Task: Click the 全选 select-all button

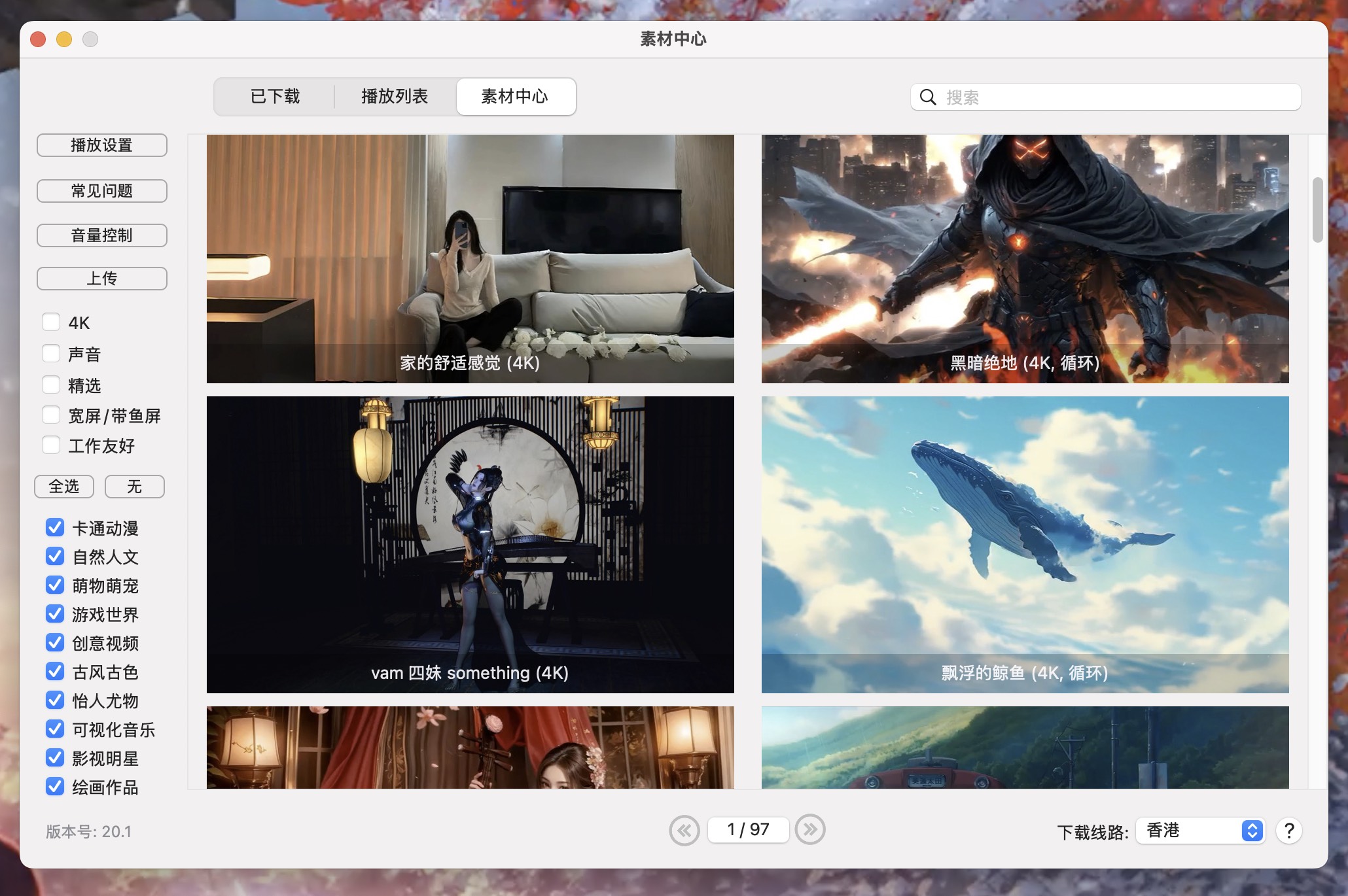Action: point(64,487)
